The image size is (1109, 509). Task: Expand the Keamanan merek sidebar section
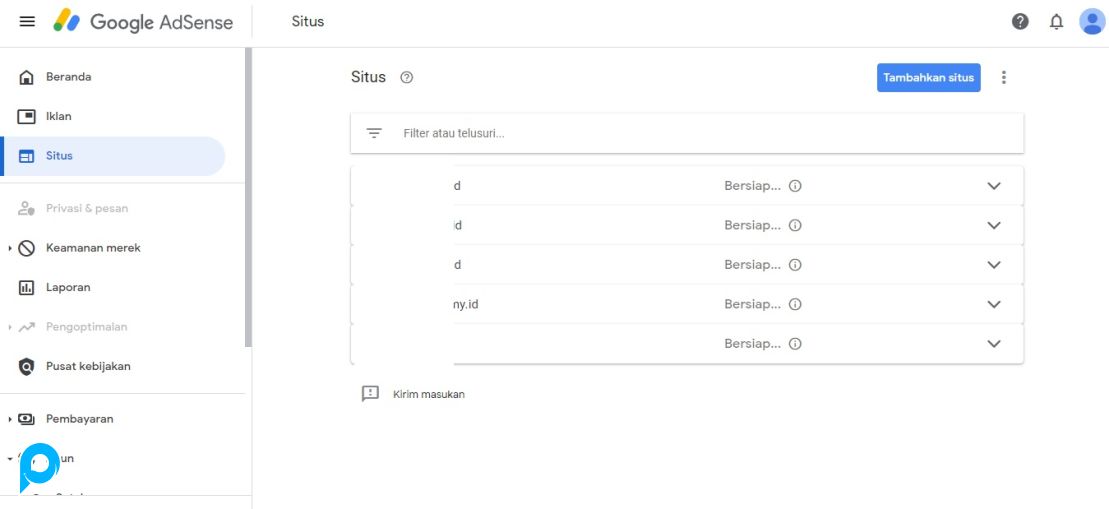click(x=10, y=248)
